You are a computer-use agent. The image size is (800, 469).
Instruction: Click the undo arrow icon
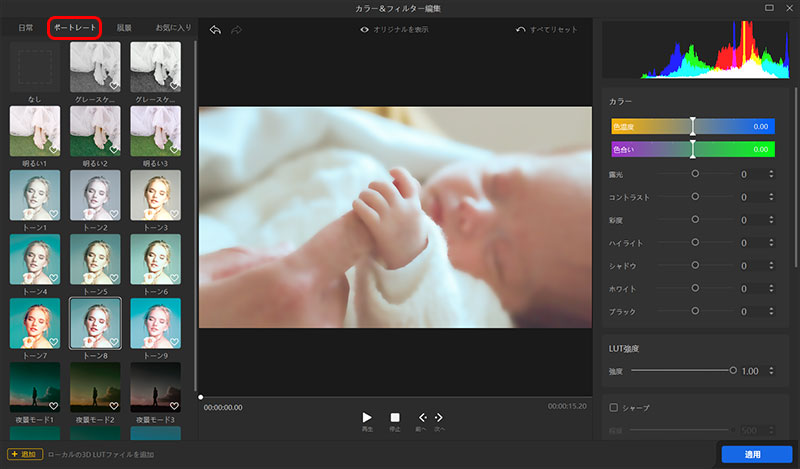pyautogui.click(x=215, y=30)
